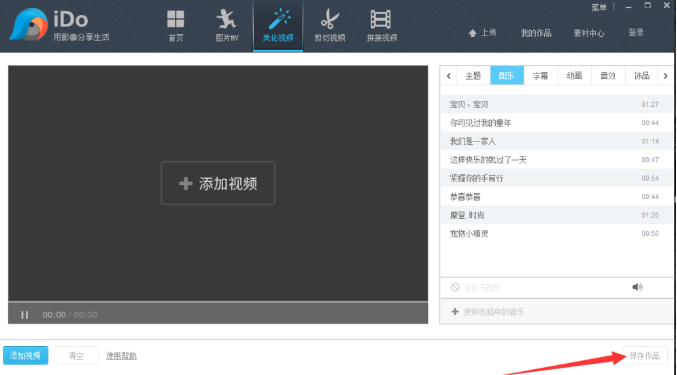Click the iDo parrot logo
This screenshot has width=677, height=375.
point(28,24)
